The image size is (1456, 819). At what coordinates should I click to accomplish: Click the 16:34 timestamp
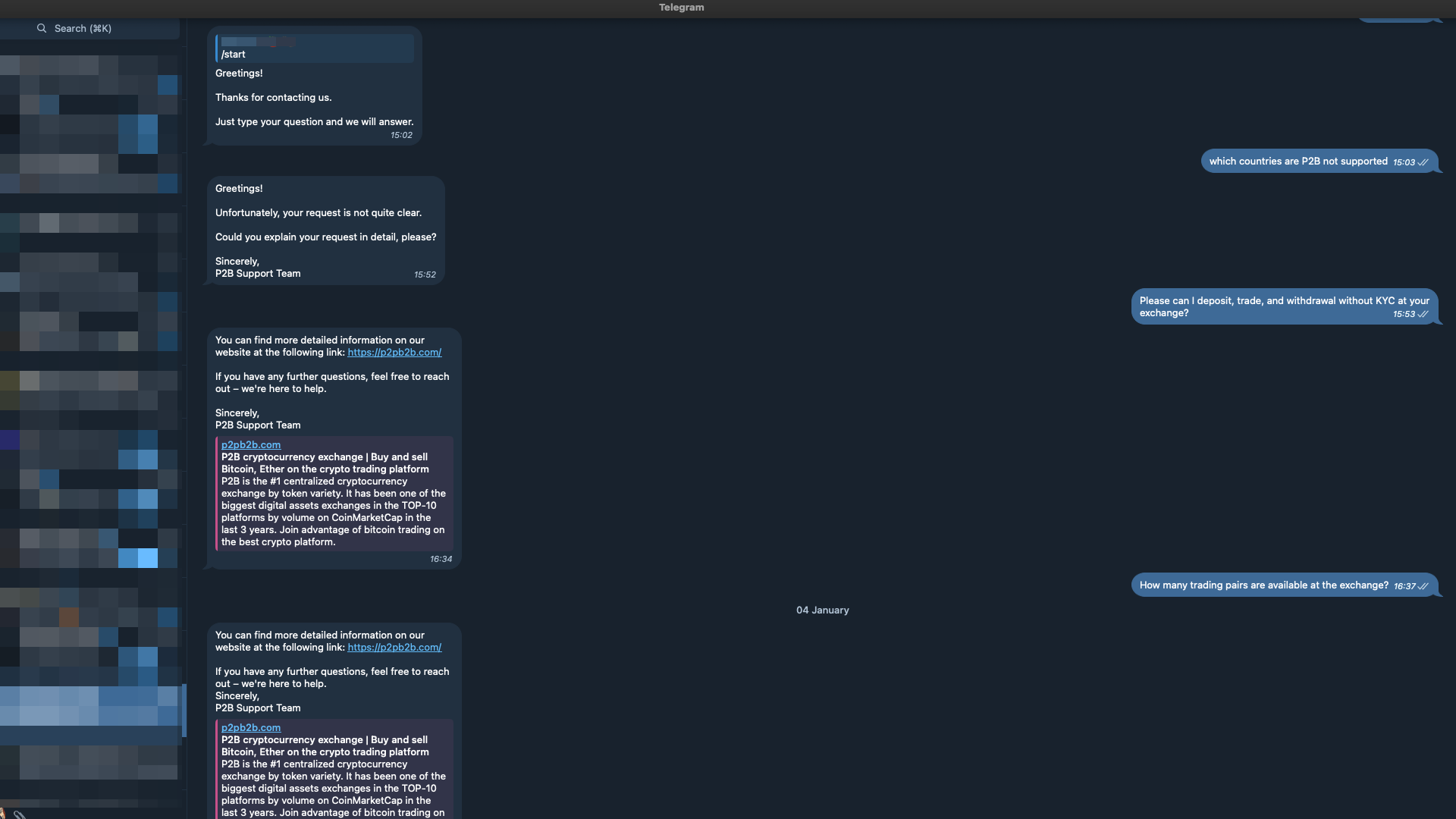[441, 559]
